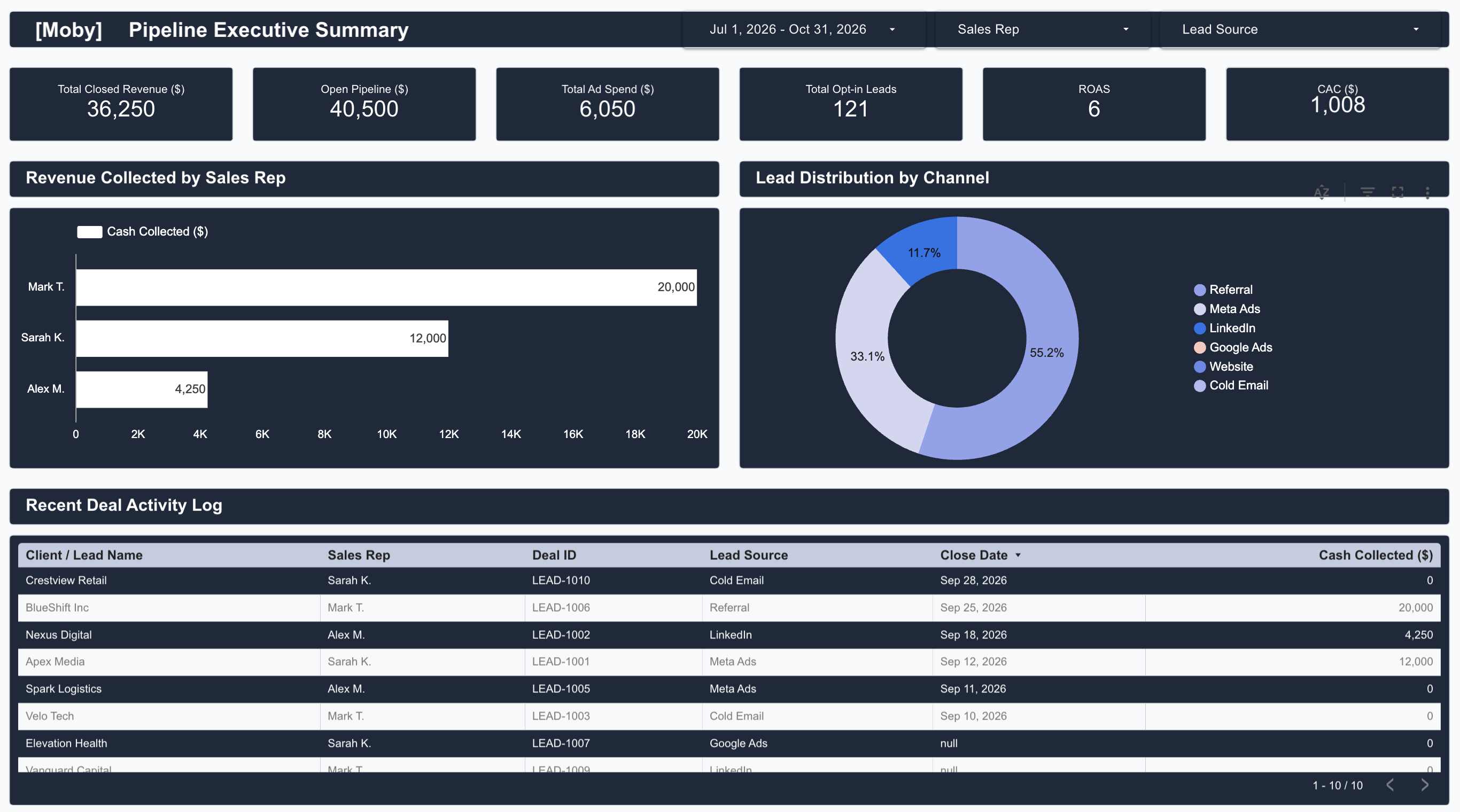Image resolution: width=1460 pixels, height=812 pixels.
Task: Select Alex M. bar showing 4,250
Action: 142,389
